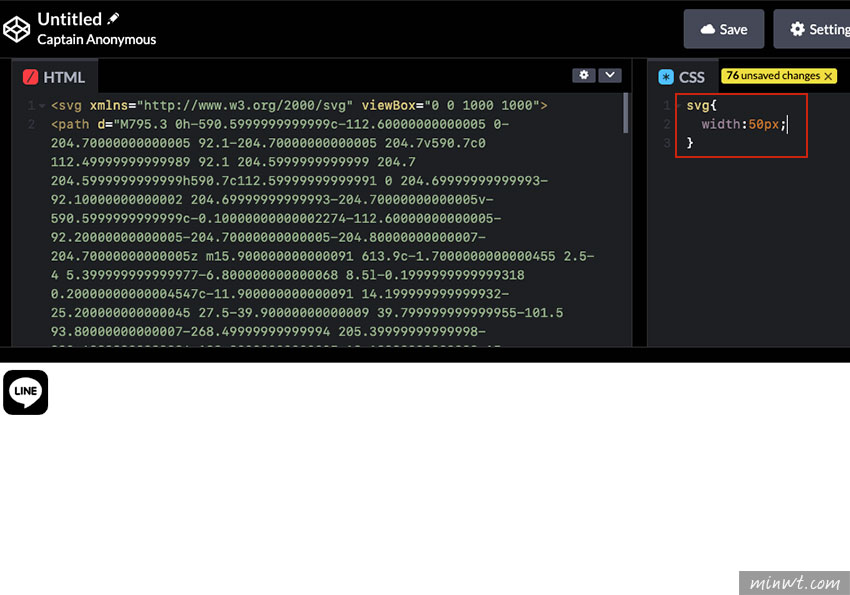Save the pen with Save button
850x595 pixels.
[724, 29]
